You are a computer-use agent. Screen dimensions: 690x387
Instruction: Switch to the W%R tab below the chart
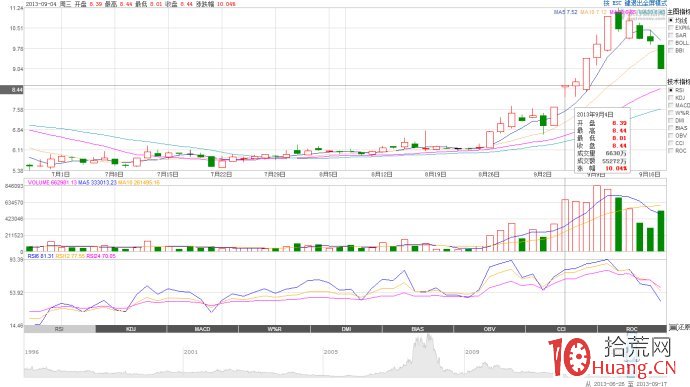[275, 329]
